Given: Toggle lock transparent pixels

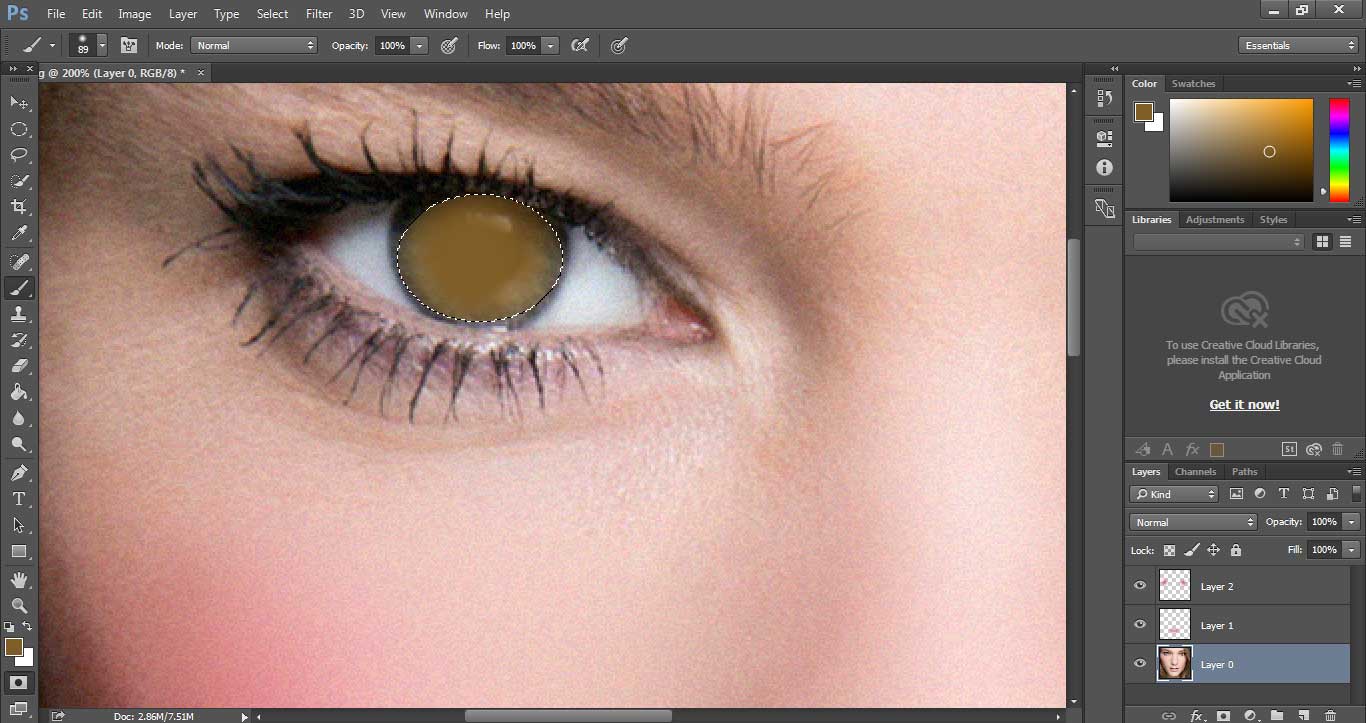Looking at the screenshot, I should point(1169,550).
